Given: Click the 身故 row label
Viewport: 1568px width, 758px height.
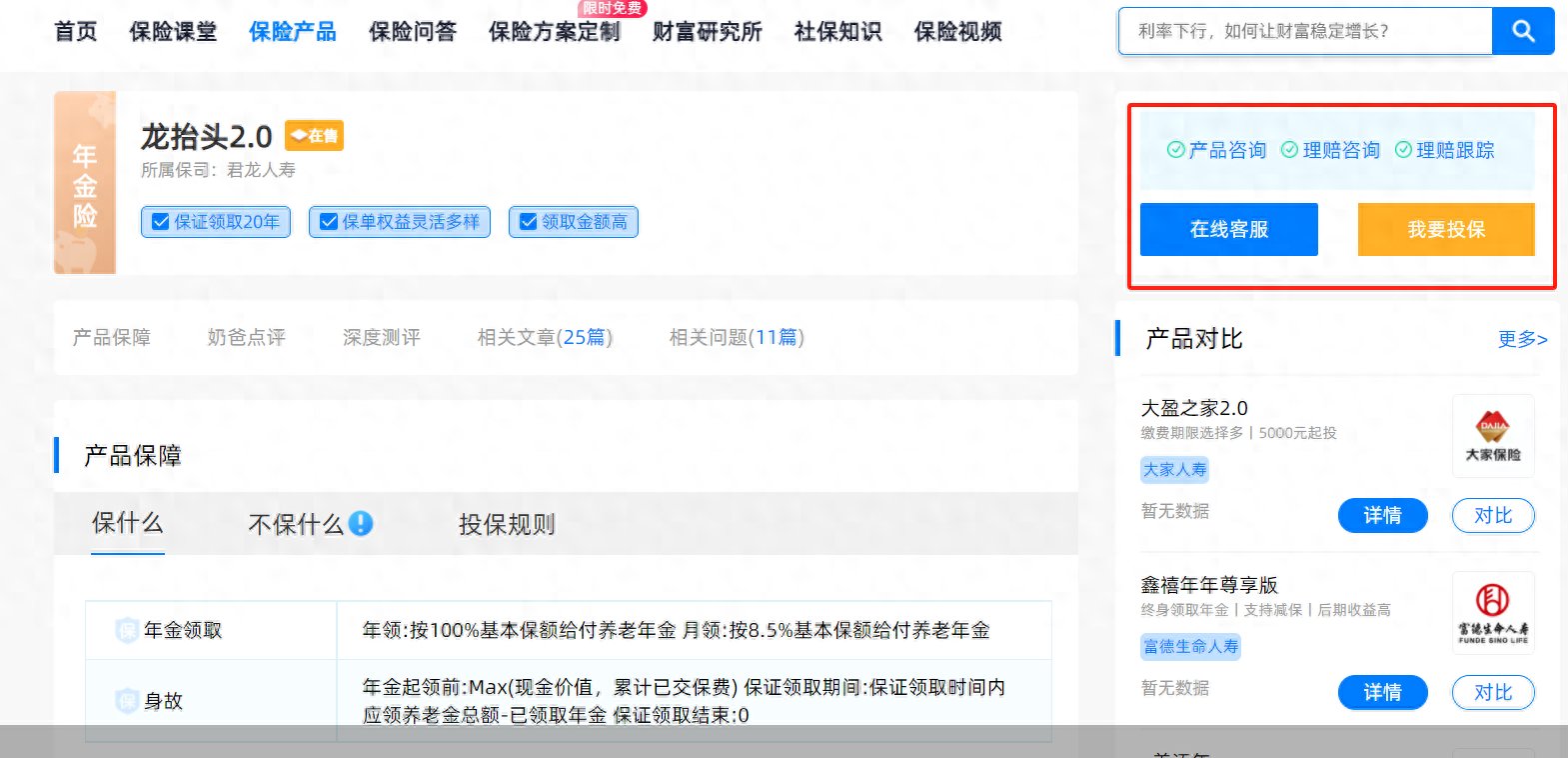Looking at the screenshot, I should tap(164, 701).
